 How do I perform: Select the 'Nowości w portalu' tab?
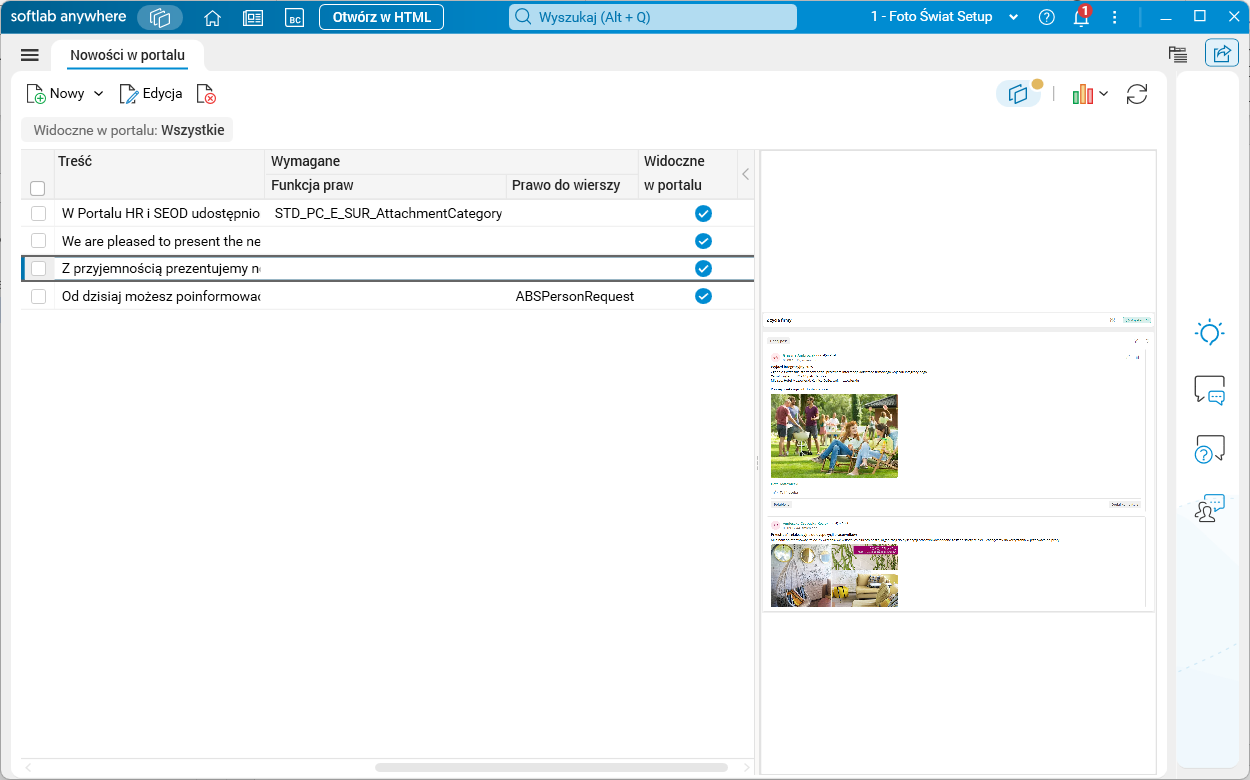[x=127, y=55]
